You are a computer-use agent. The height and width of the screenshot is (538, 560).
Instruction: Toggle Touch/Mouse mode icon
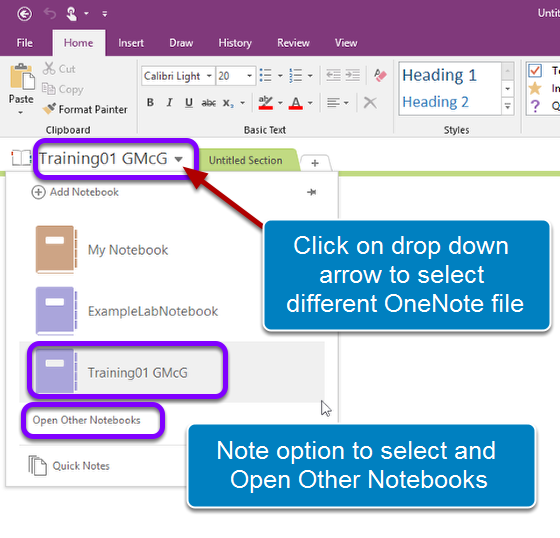tap(71, 14)
